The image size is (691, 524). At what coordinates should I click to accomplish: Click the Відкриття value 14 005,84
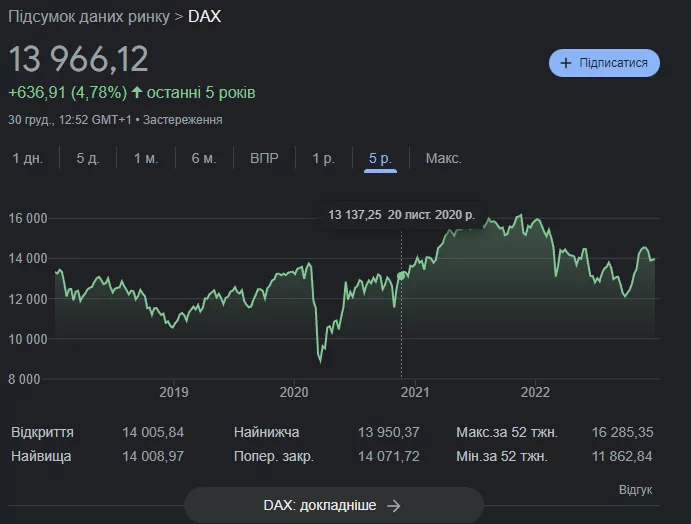pos(153,432)
